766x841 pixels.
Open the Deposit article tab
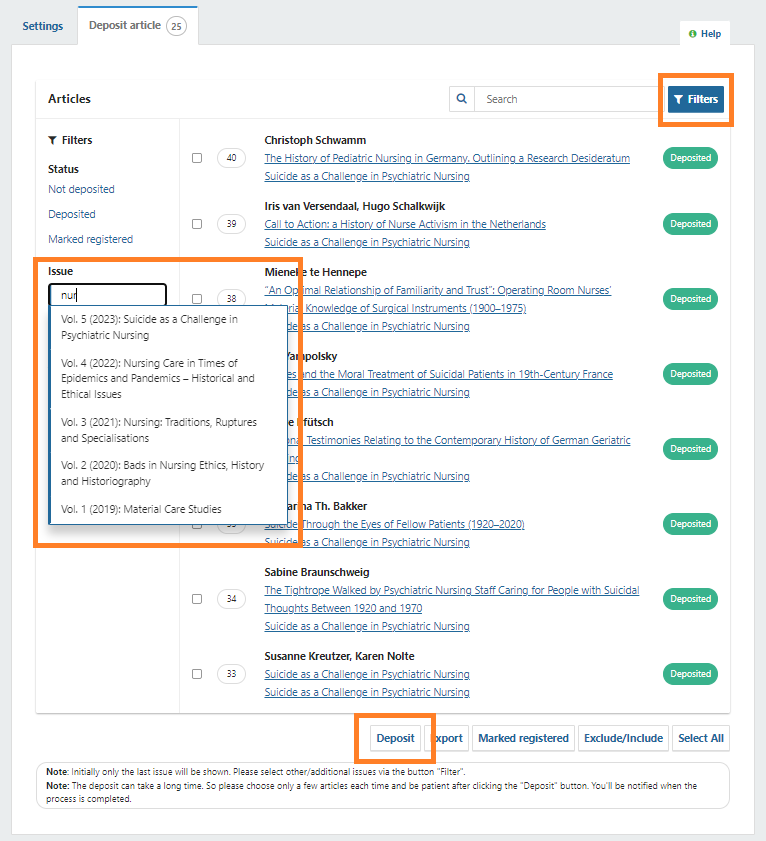coord(124,26)
